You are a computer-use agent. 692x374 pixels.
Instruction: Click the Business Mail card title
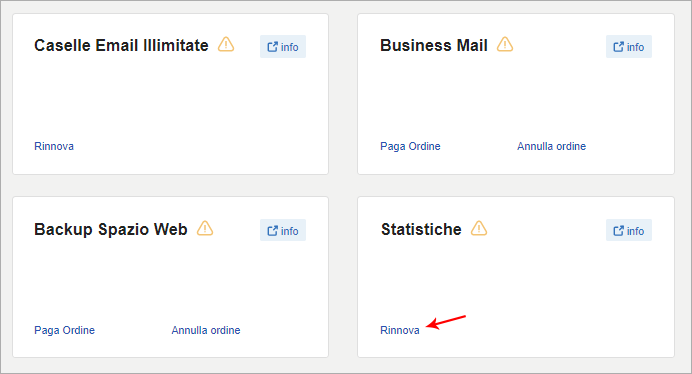[434, 45]
